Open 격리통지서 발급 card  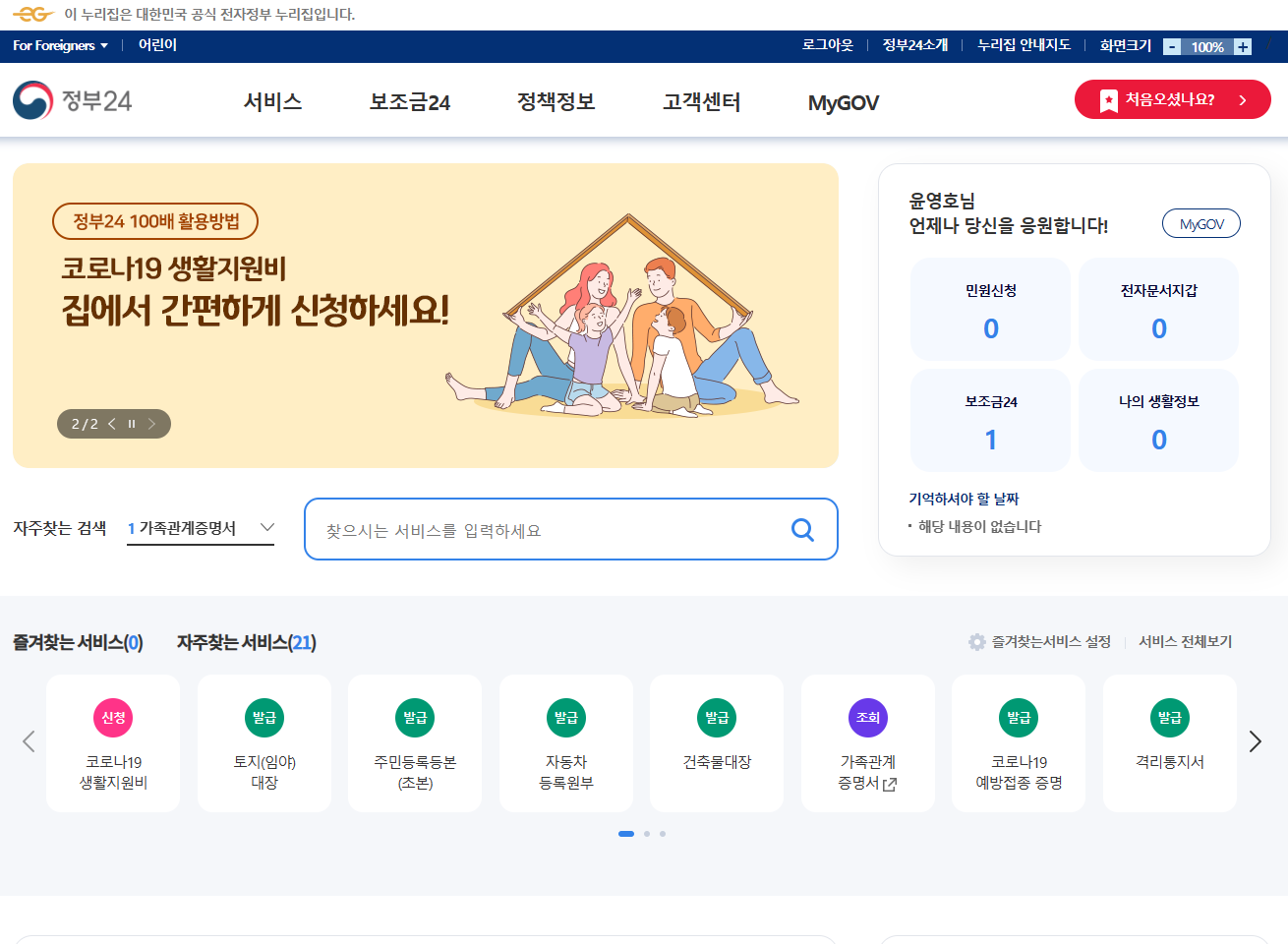click(1170, 743)
